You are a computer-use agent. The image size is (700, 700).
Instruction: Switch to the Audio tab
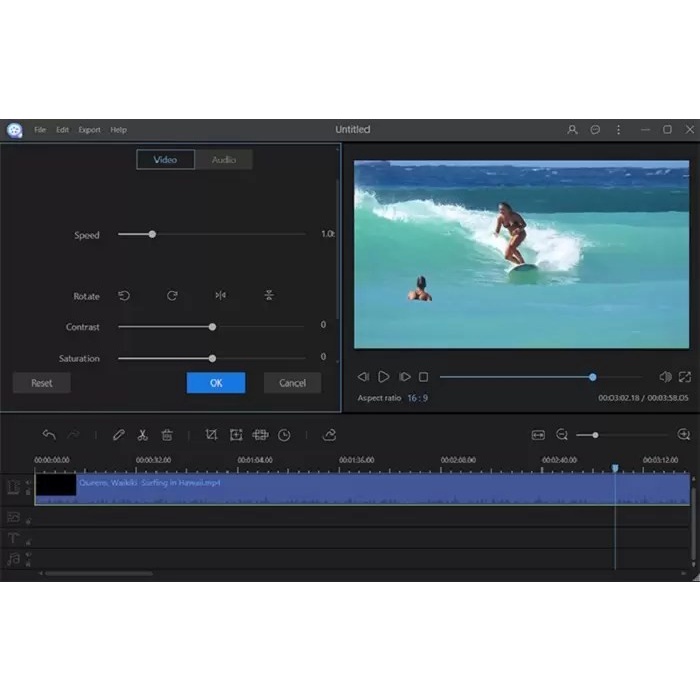coord(224,160)
